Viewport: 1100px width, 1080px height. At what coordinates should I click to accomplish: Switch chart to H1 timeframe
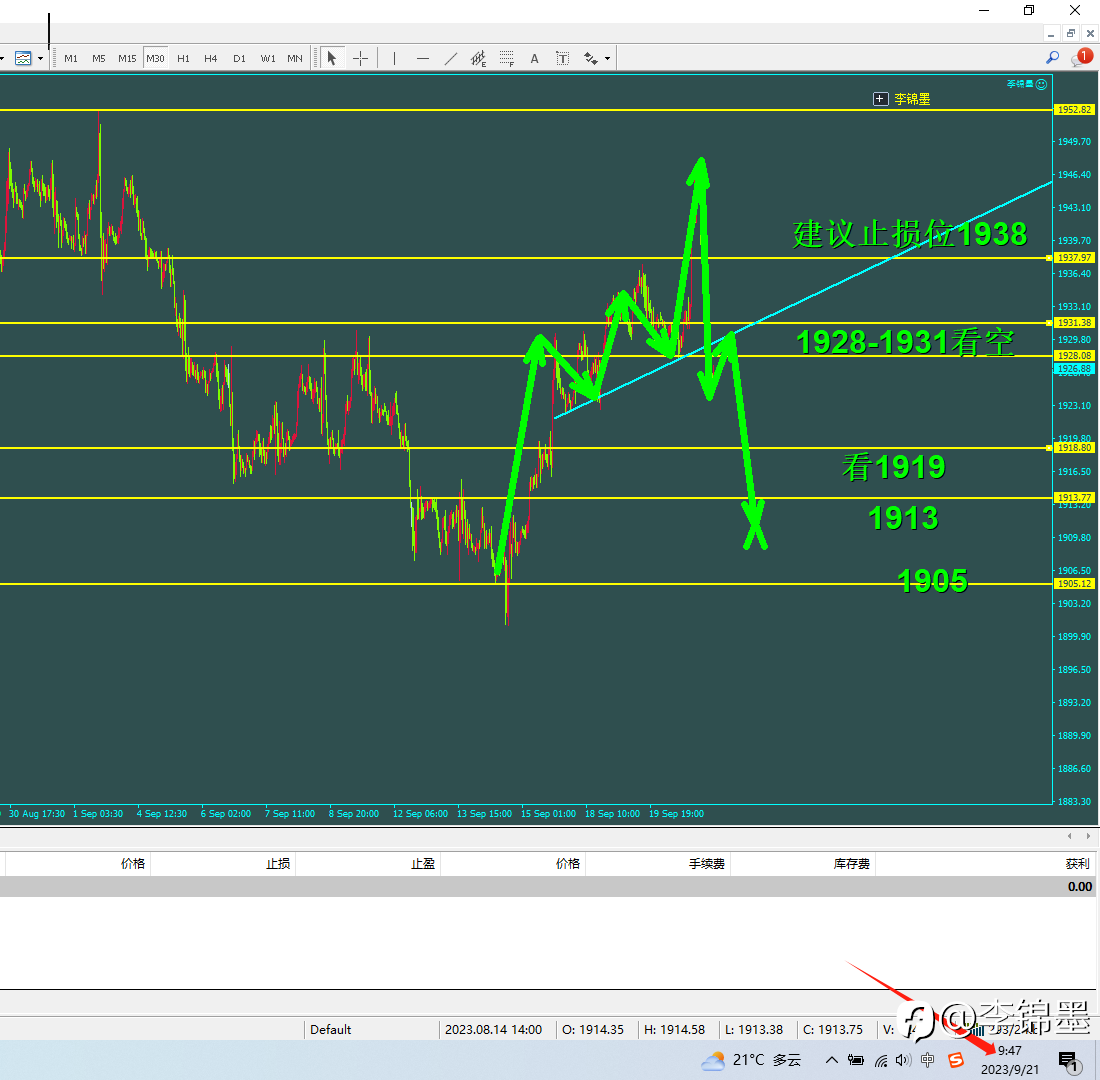click(x=183, y=58)
